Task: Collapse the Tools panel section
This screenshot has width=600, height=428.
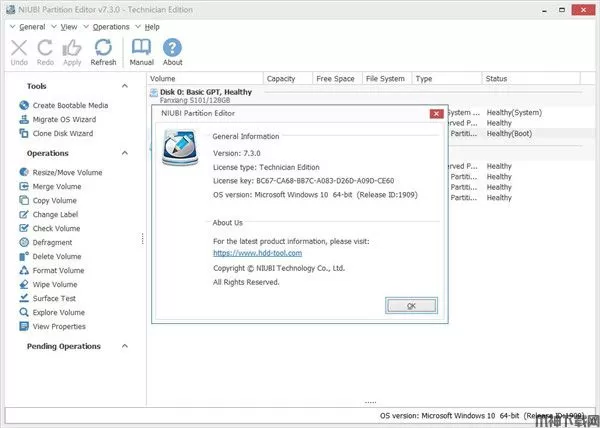Action: pos(125,87)
